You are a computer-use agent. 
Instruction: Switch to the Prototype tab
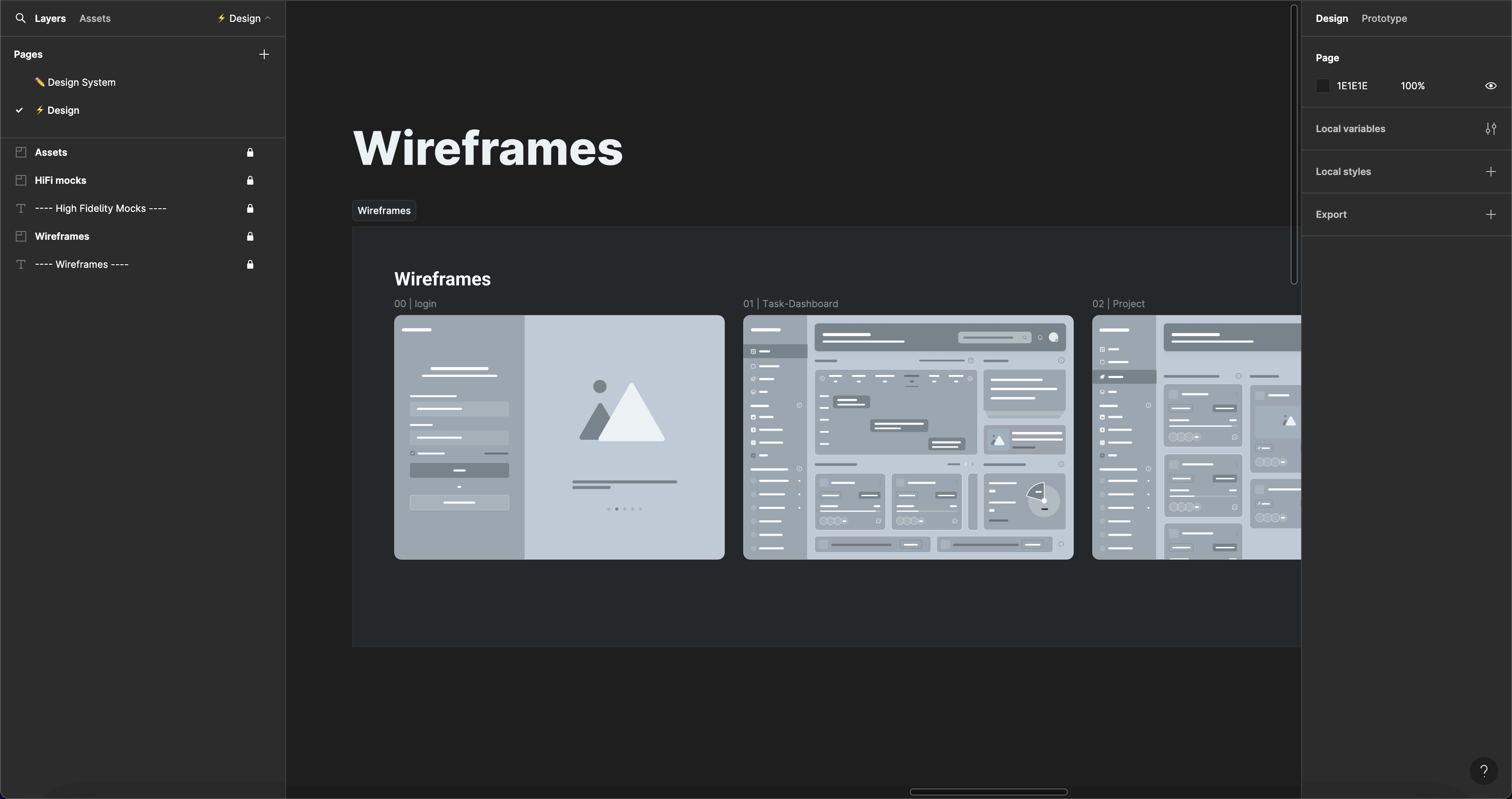[1383, 18]
